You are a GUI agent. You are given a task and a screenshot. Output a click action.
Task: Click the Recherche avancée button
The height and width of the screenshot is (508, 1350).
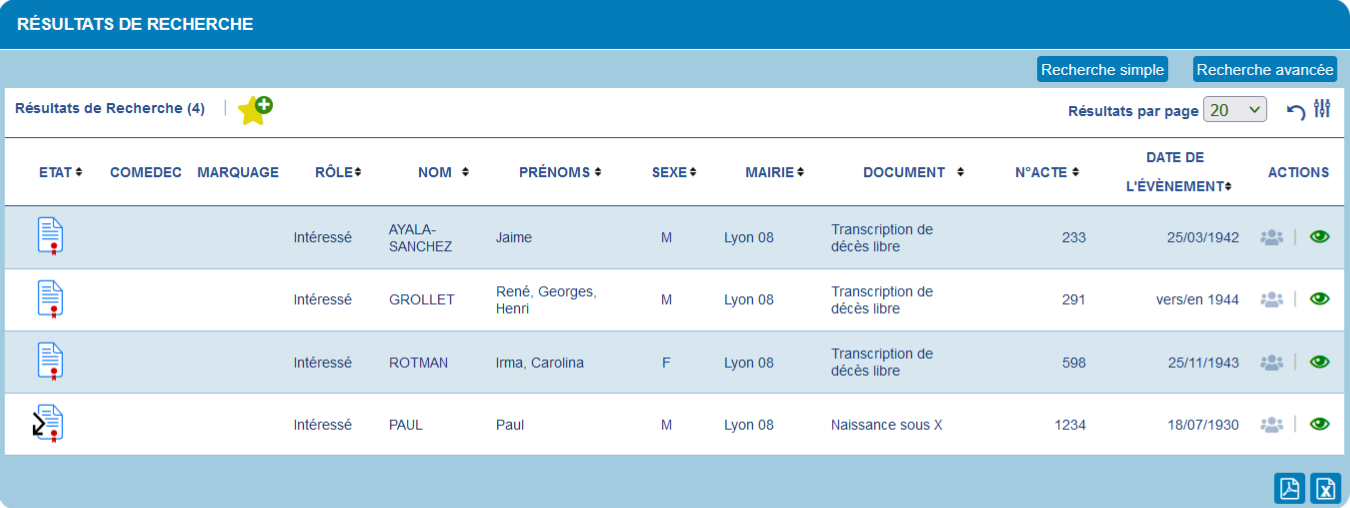pos(1265,70)
